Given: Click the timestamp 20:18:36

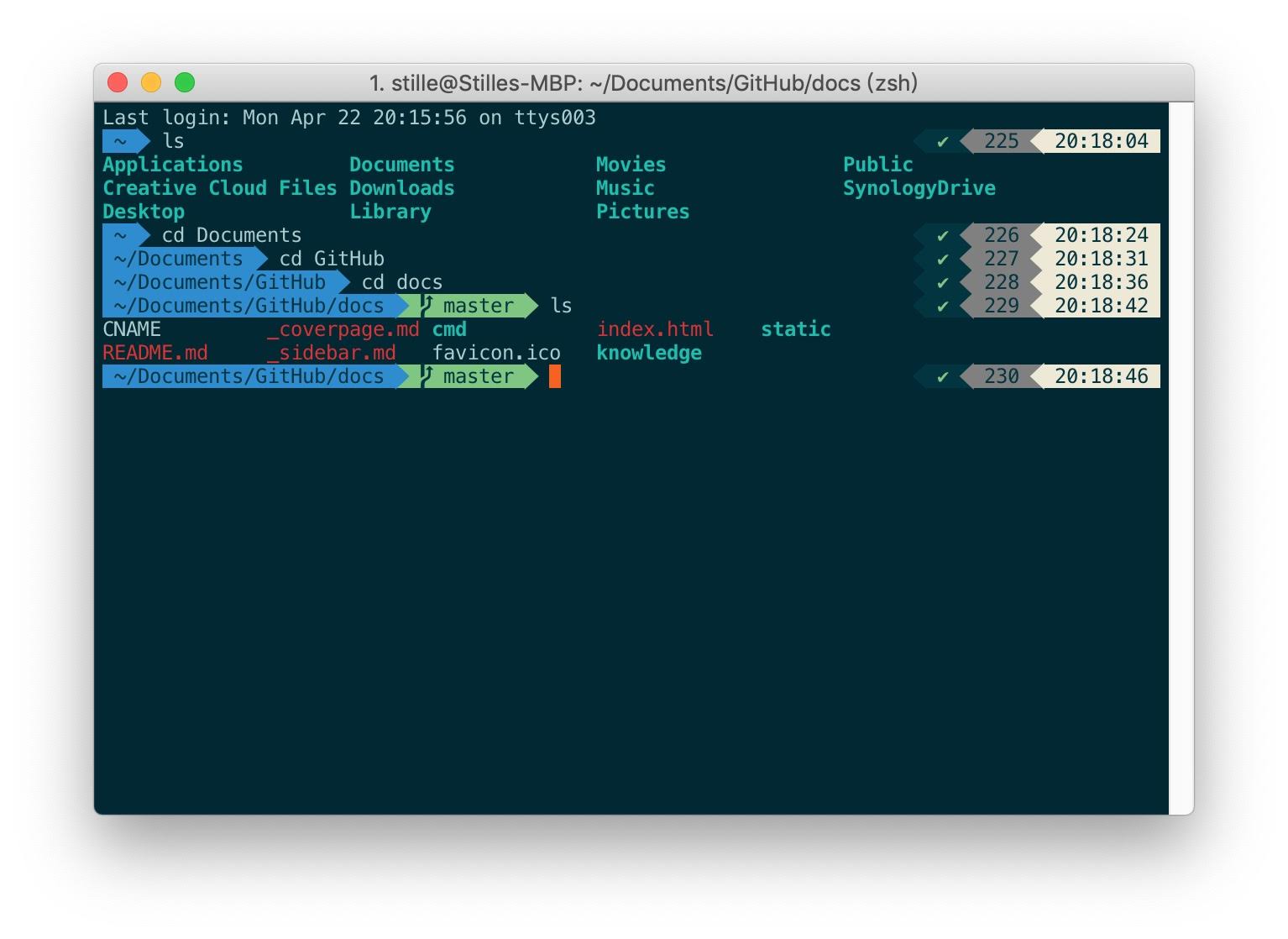Looking at the screenshot, I should 1102,282.
